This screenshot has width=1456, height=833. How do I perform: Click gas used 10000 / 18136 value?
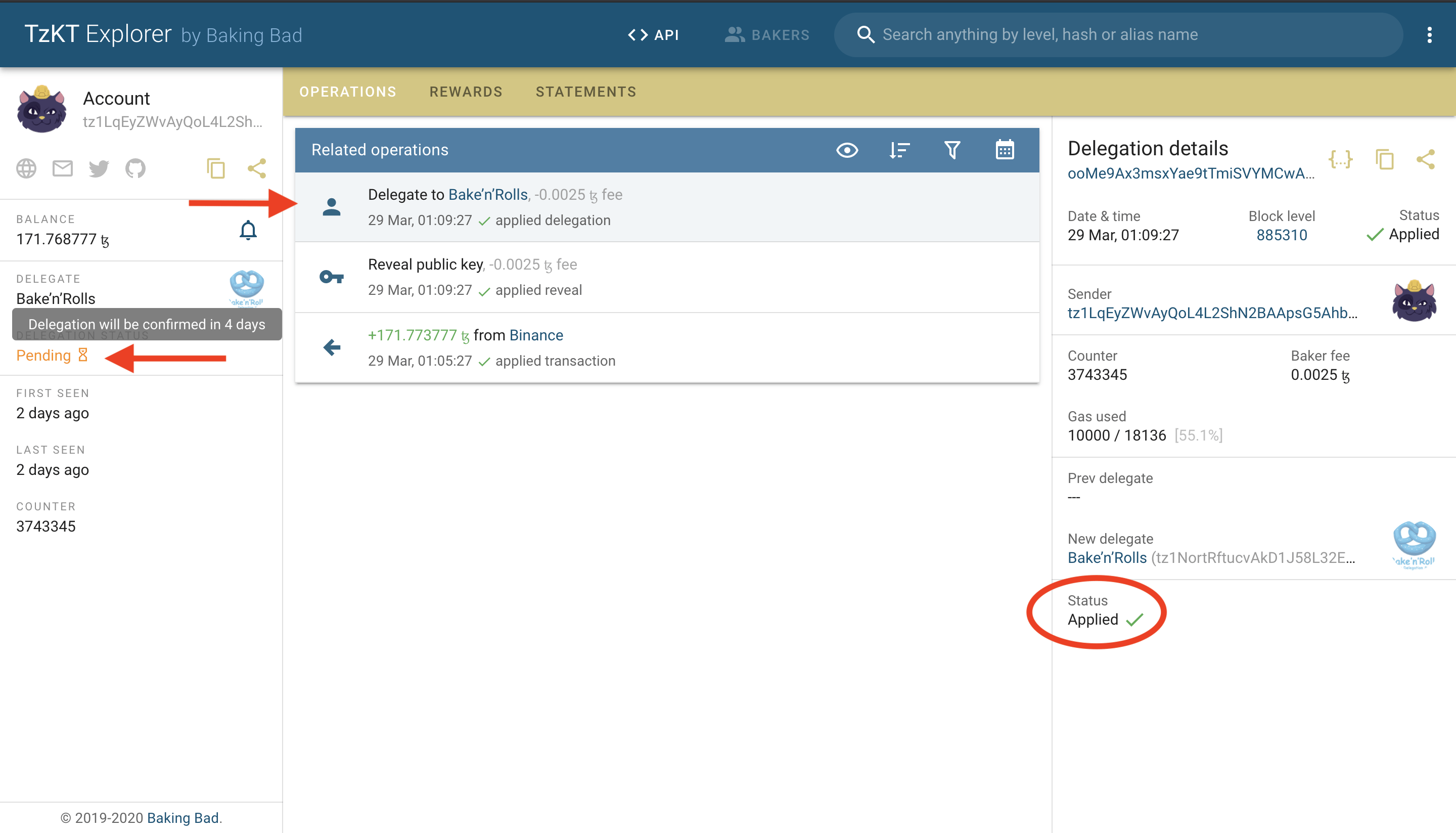(1117, 435)
